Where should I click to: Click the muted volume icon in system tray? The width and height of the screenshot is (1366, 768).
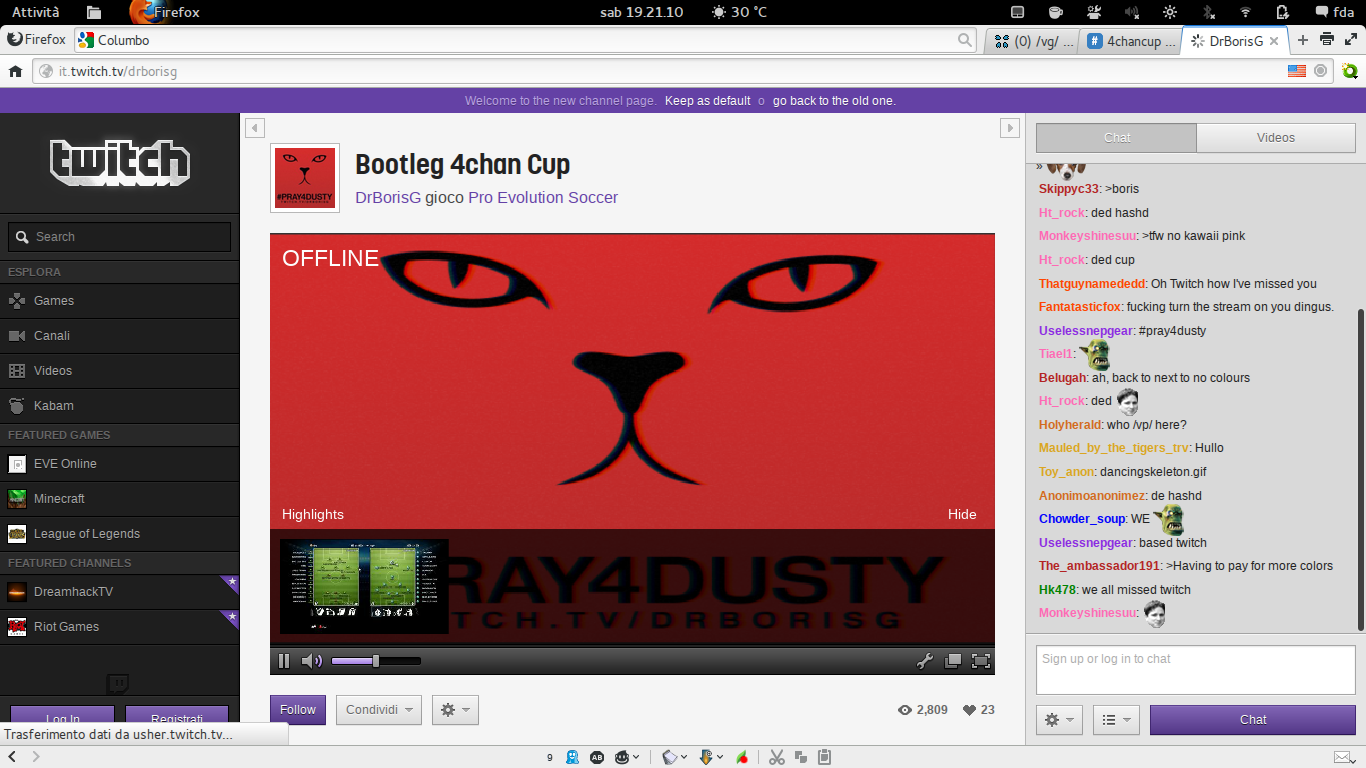(1132, 12)
